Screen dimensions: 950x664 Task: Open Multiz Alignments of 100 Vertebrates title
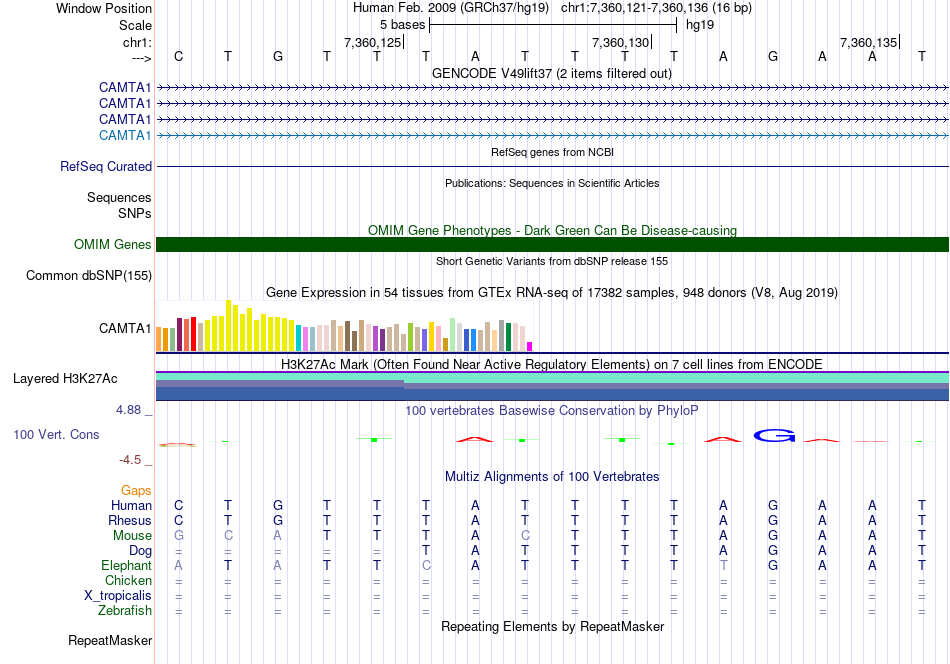(x=552, y=476)
